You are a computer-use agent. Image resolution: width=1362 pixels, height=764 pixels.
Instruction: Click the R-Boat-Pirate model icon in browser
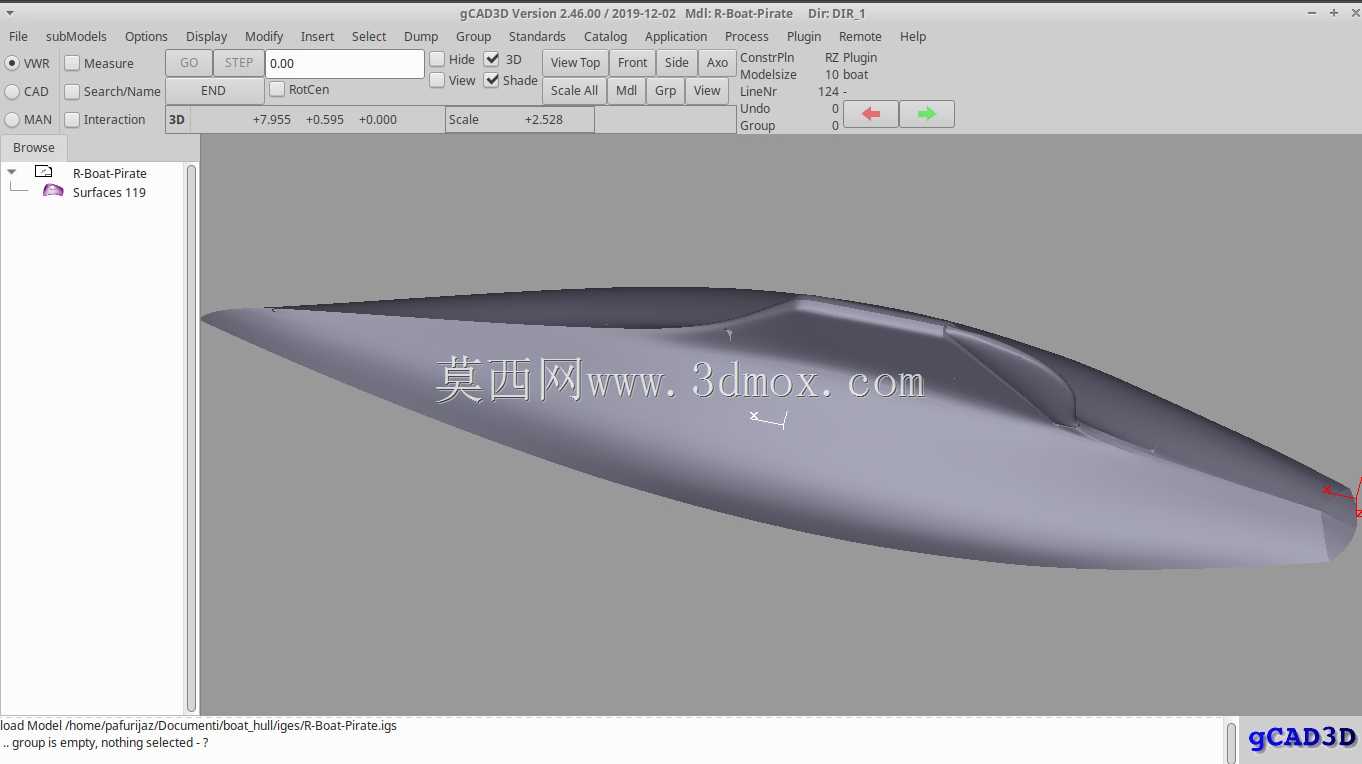click(44, 172)
